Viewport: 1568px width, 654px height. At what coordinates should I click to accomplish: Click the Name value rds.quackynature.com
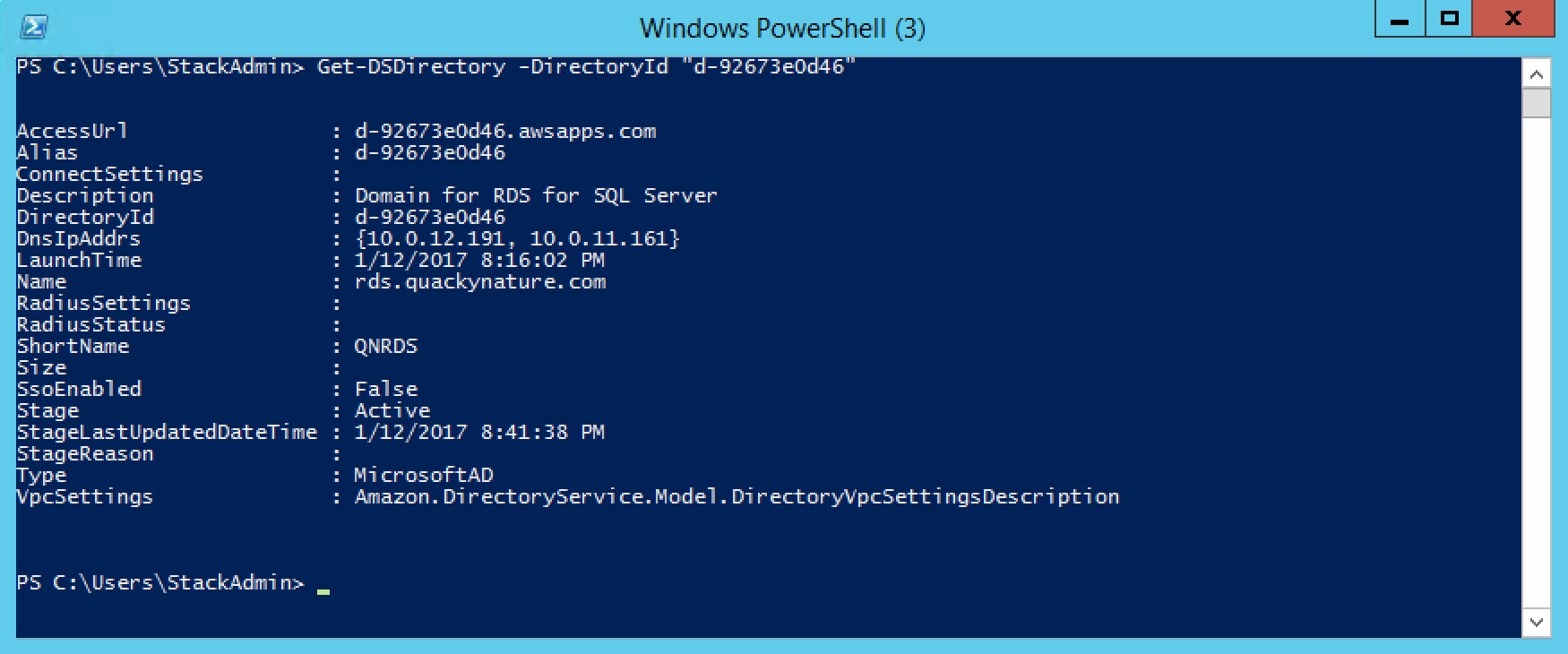click(480, 282)
